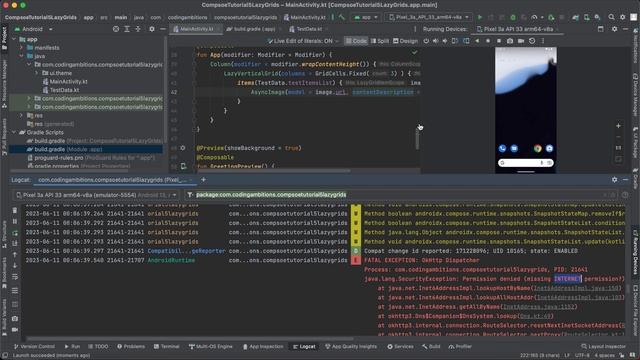Take an emulator screenshot with the camera icon
This screenshot has width=640, height=360.
(x=510, y=41)
